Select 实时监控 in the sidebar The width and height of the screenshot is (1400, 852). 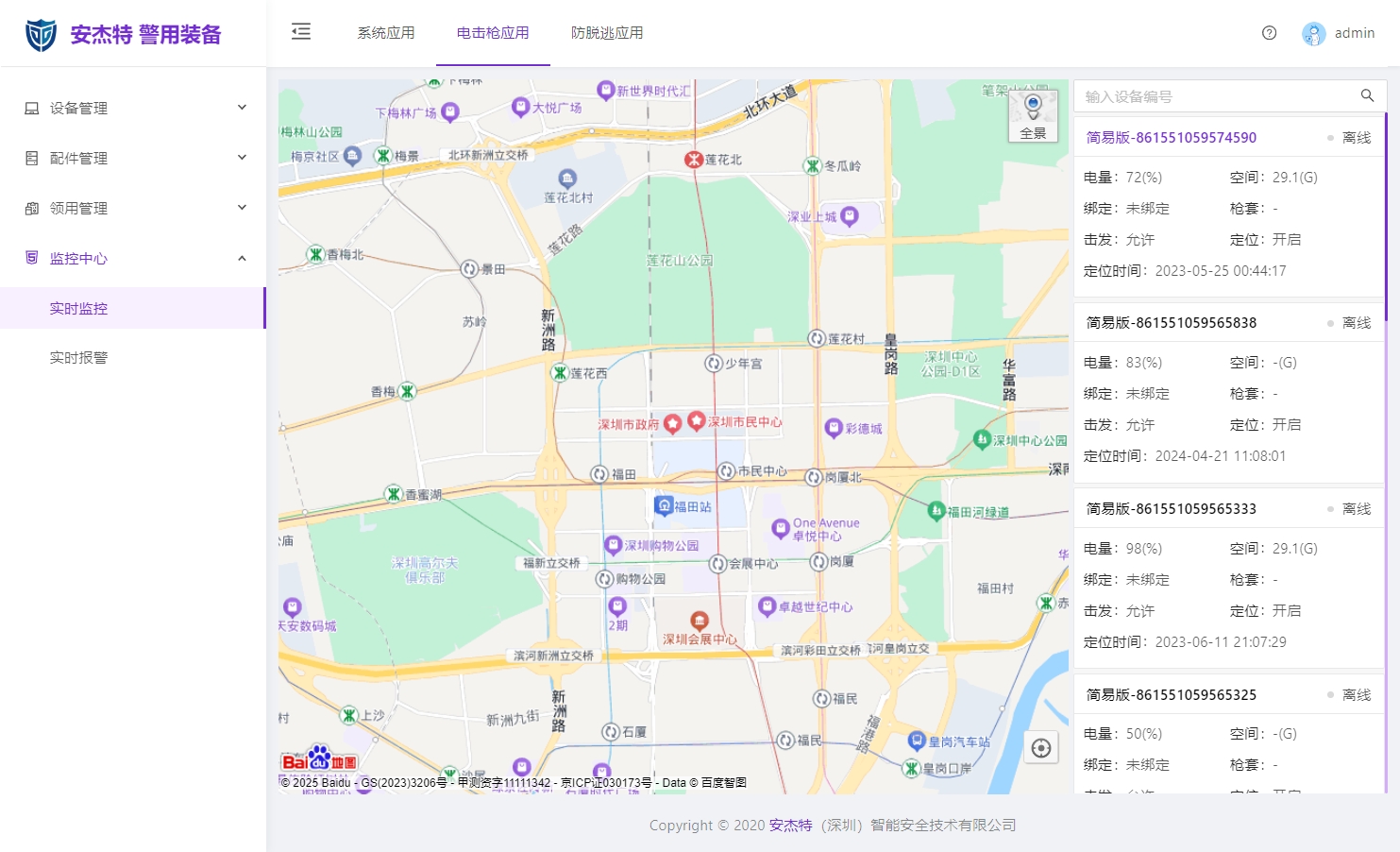(x=133, y=308)
